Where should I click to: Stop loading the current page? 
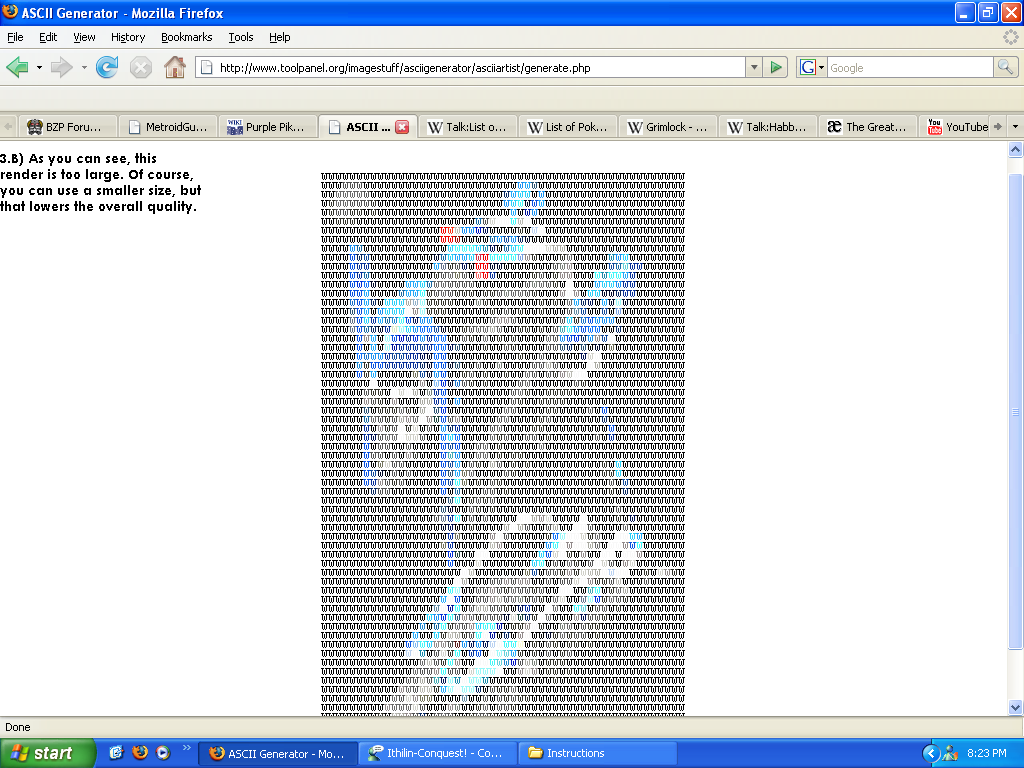pos(140,68)
